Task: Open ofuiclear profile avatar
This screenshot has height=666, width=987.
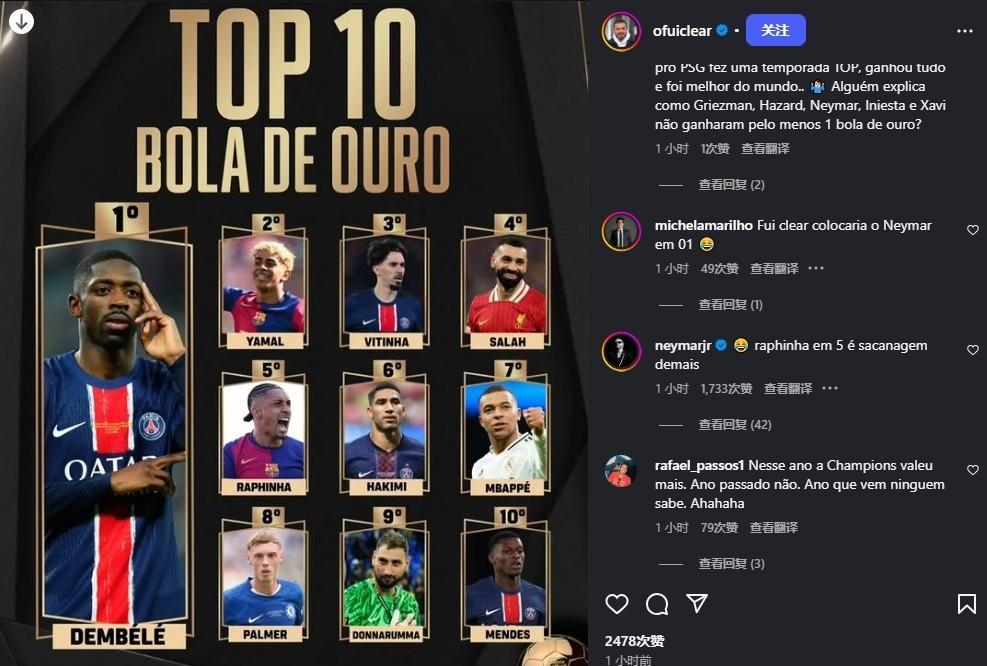Action: tap(621, 31)
